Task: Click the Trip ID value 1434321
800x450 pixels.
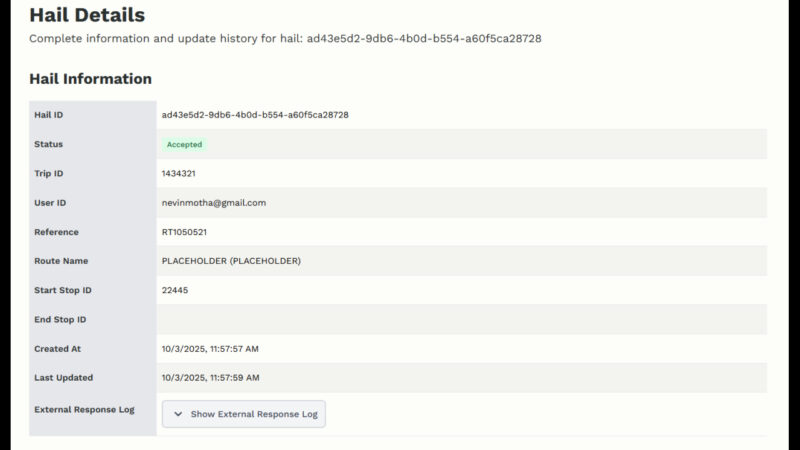Action: point(178,173)
